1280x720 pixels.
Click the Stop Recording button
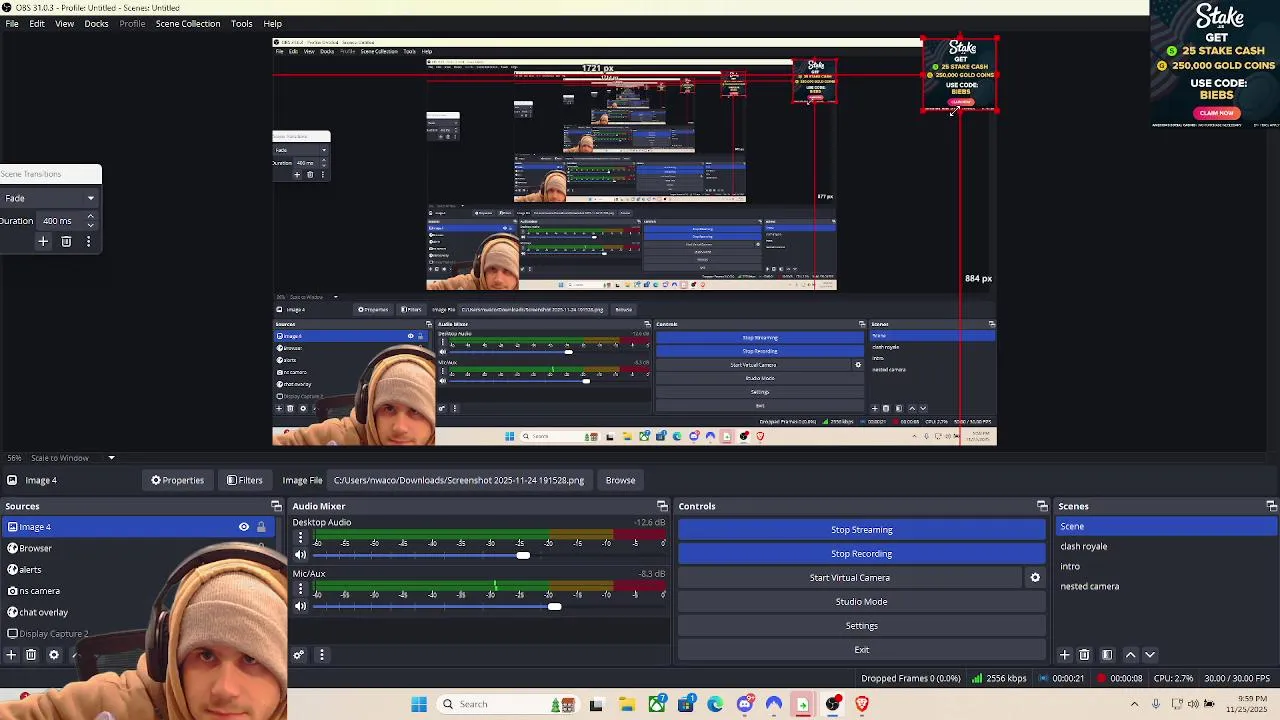pos(861,554)
